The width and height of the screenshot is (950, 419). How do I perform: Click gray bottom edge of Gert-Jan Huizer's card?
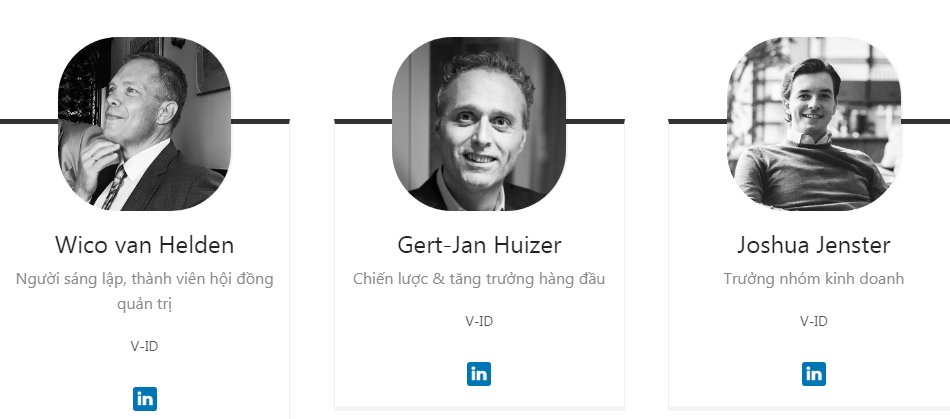pos(479,409)
